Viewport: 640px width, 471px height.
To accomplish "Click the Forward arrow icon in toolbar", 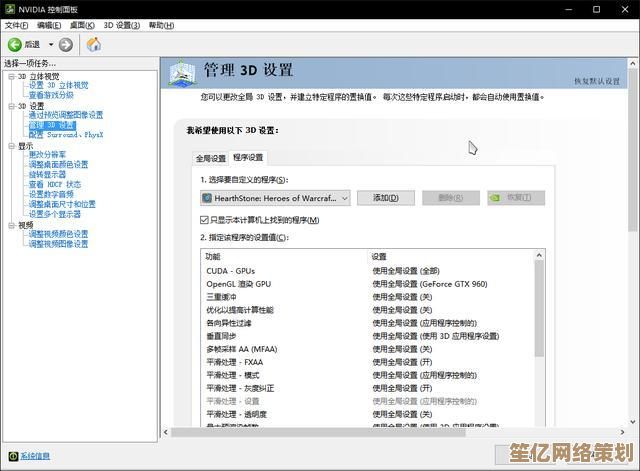I will pyautogui.click(x=66, y=44).
